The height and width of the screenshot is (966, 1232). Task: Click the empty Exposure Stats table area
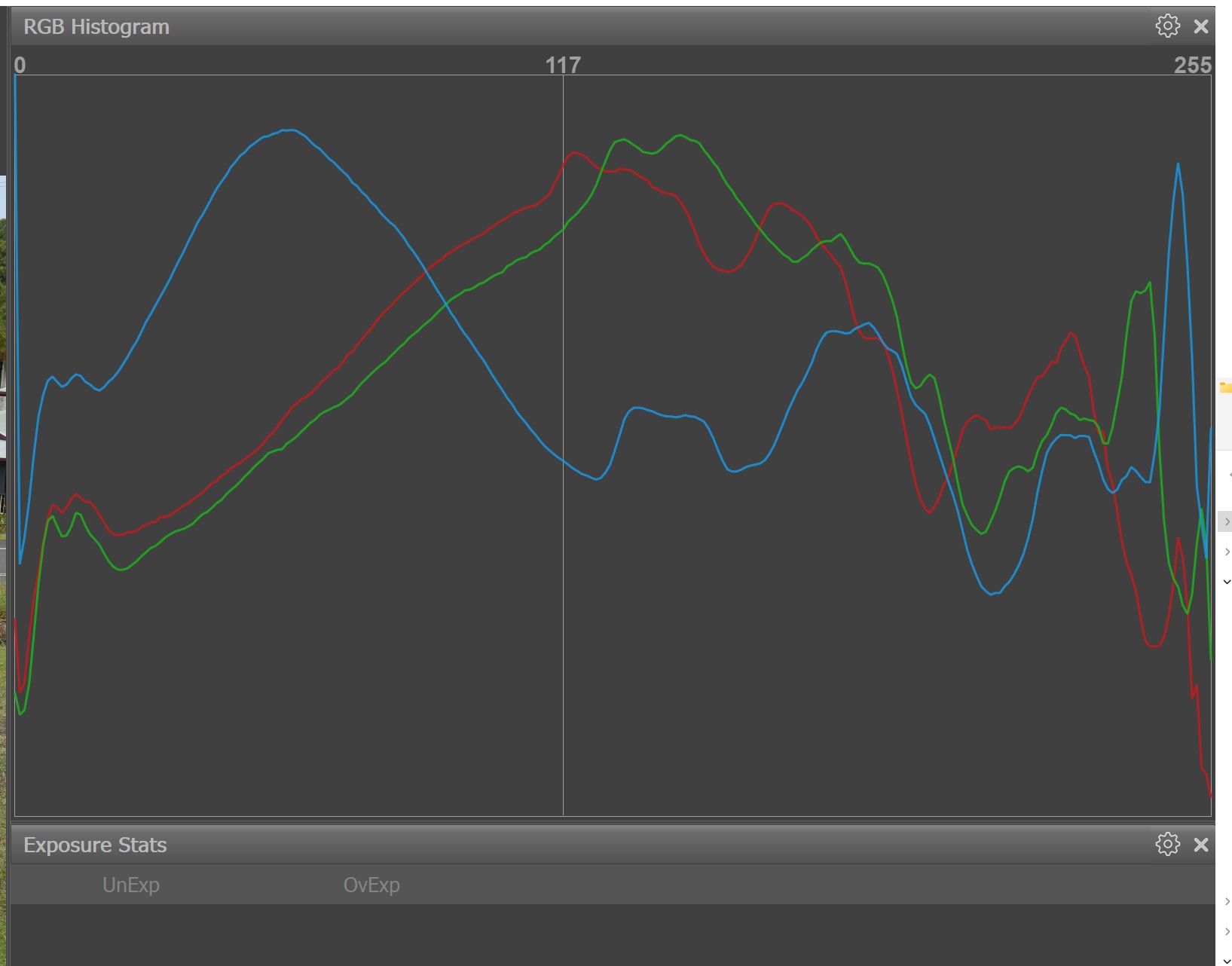pos(603,934)
